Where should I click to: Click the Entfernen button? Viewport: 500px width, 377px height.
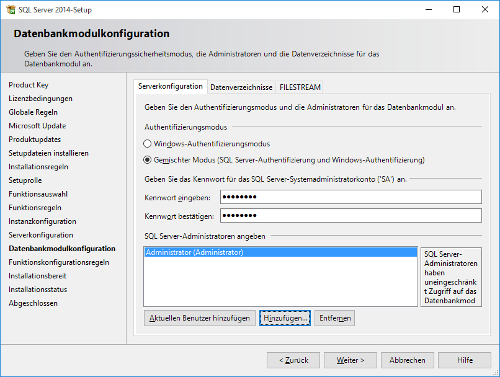coord(335,318)
